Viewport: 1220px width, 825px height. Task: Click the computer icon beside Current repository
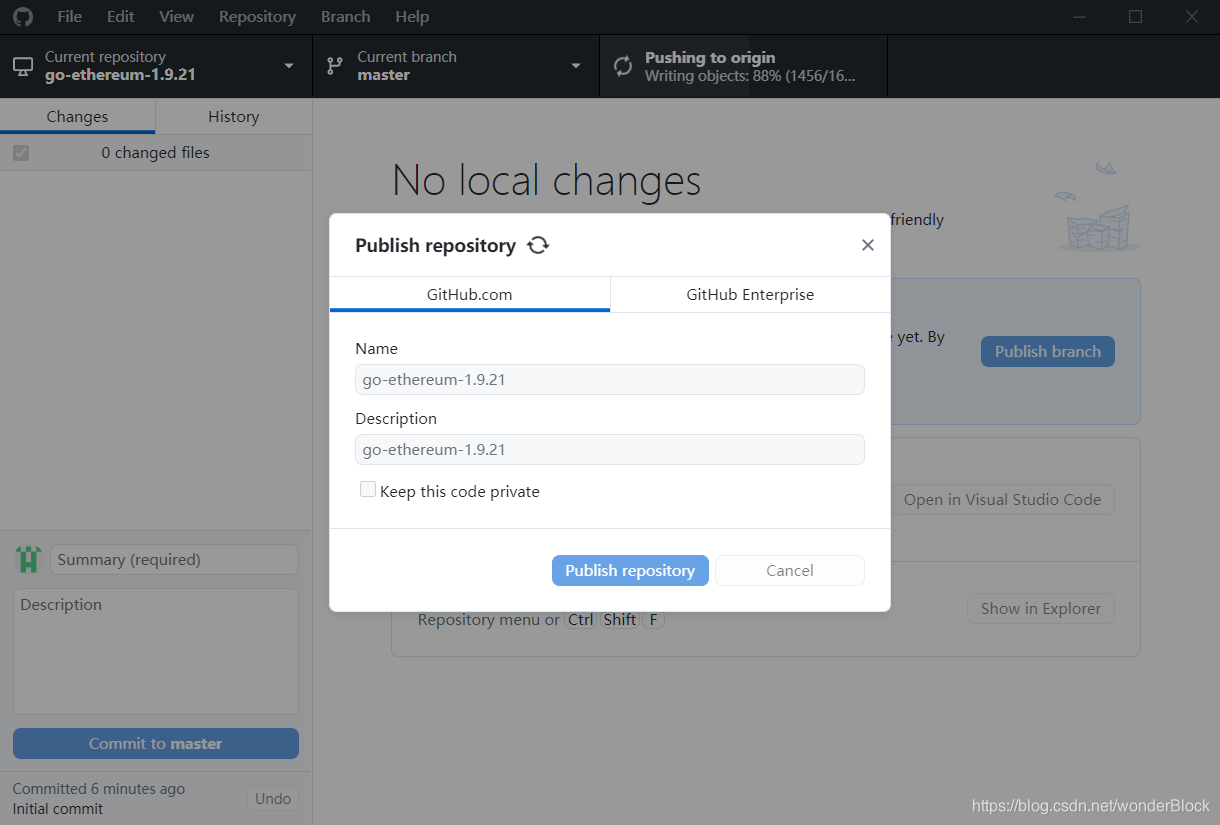coord(23,66)
